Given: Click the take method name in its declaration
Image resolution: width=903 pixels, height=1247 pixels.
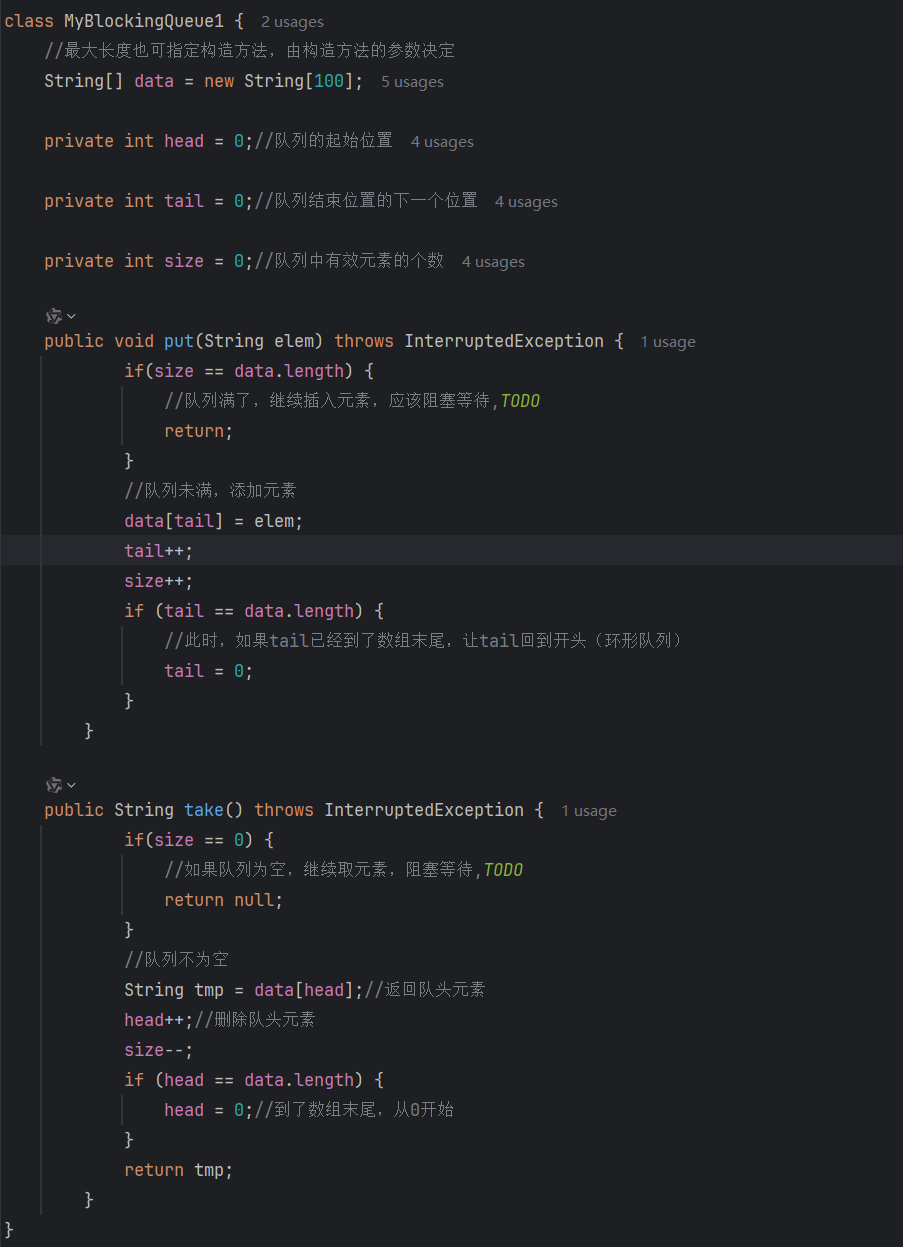Looking at the screenshot, I should (x=204, y=810).
